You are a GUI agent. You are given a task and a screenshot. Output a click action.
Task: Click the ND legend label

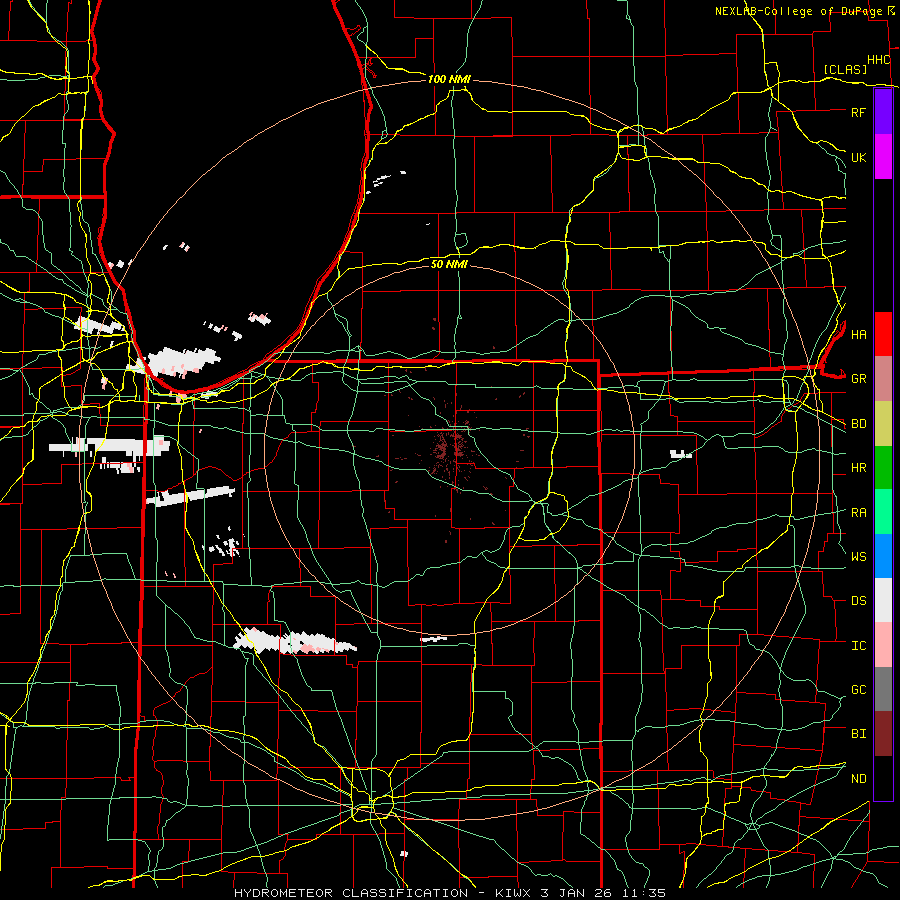click(858, 778)
